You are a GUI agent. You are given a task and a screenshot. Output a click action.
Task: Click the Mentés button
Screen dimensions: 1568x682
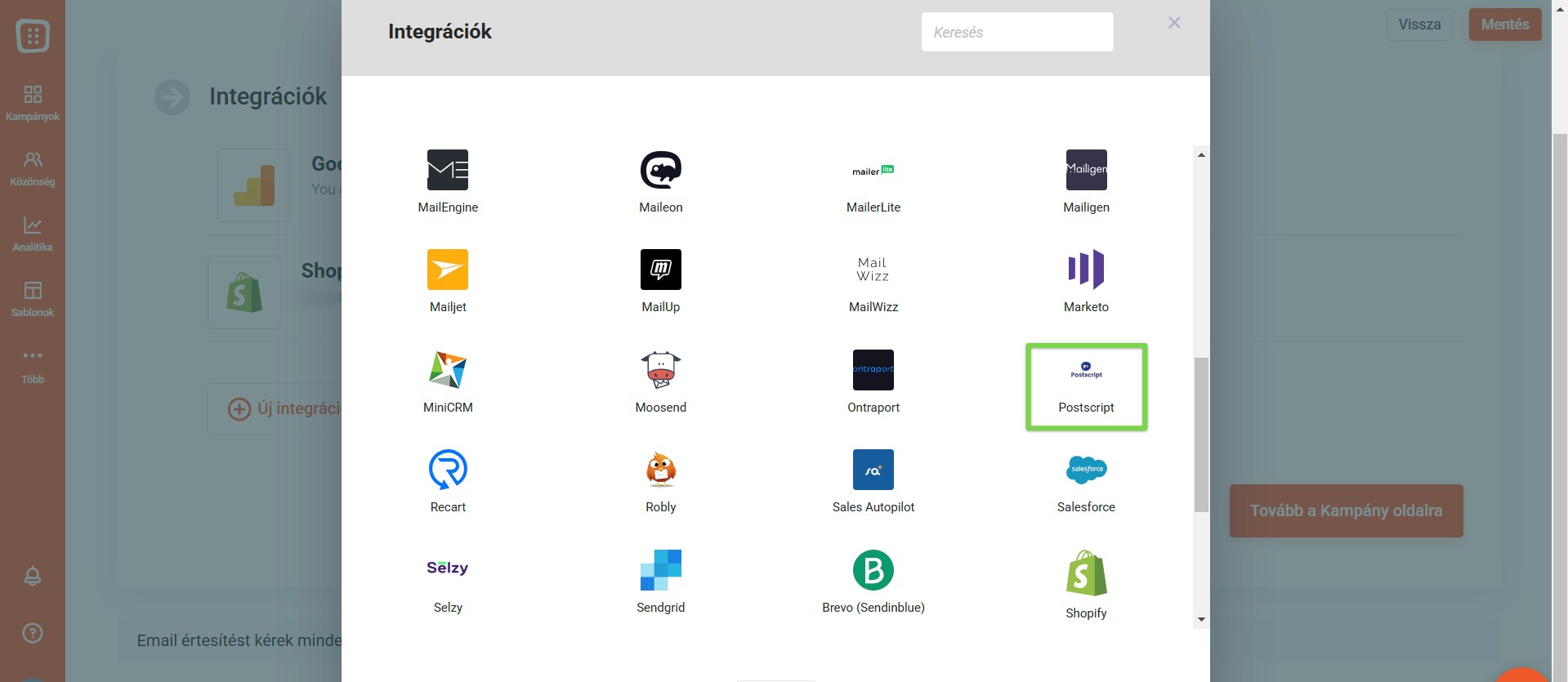pyautogui.click(x=1505, y=25)
